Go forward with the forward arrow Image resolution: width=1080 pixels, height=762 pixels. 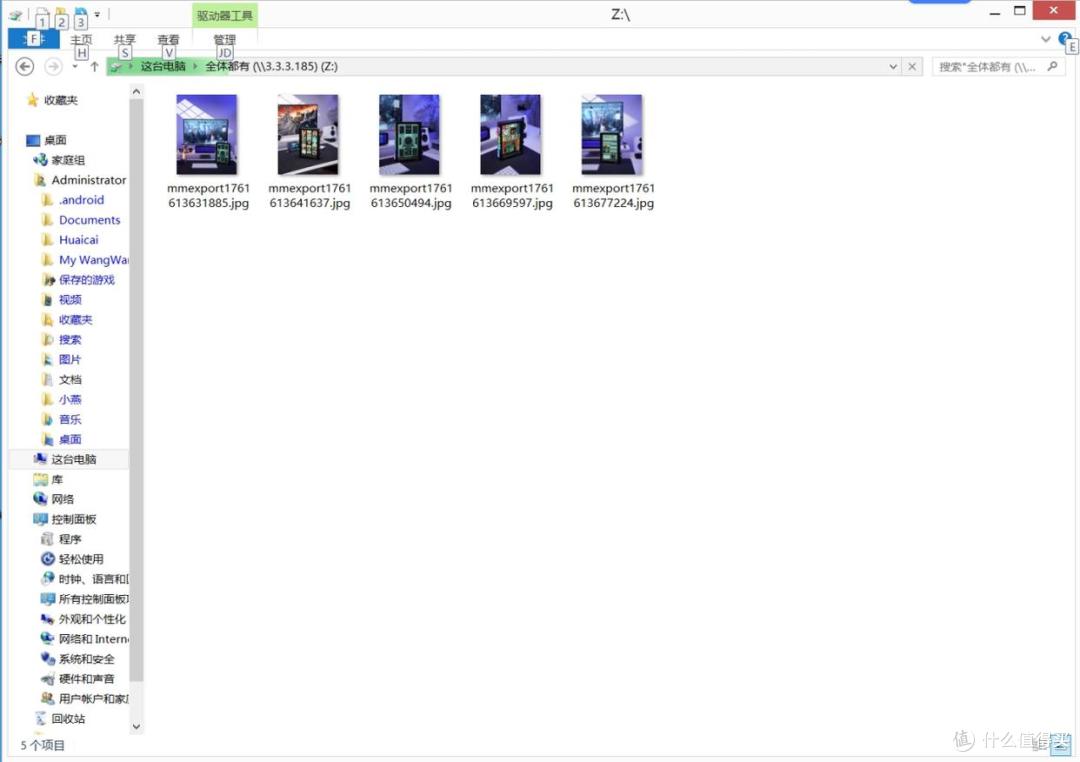[52, 66]
